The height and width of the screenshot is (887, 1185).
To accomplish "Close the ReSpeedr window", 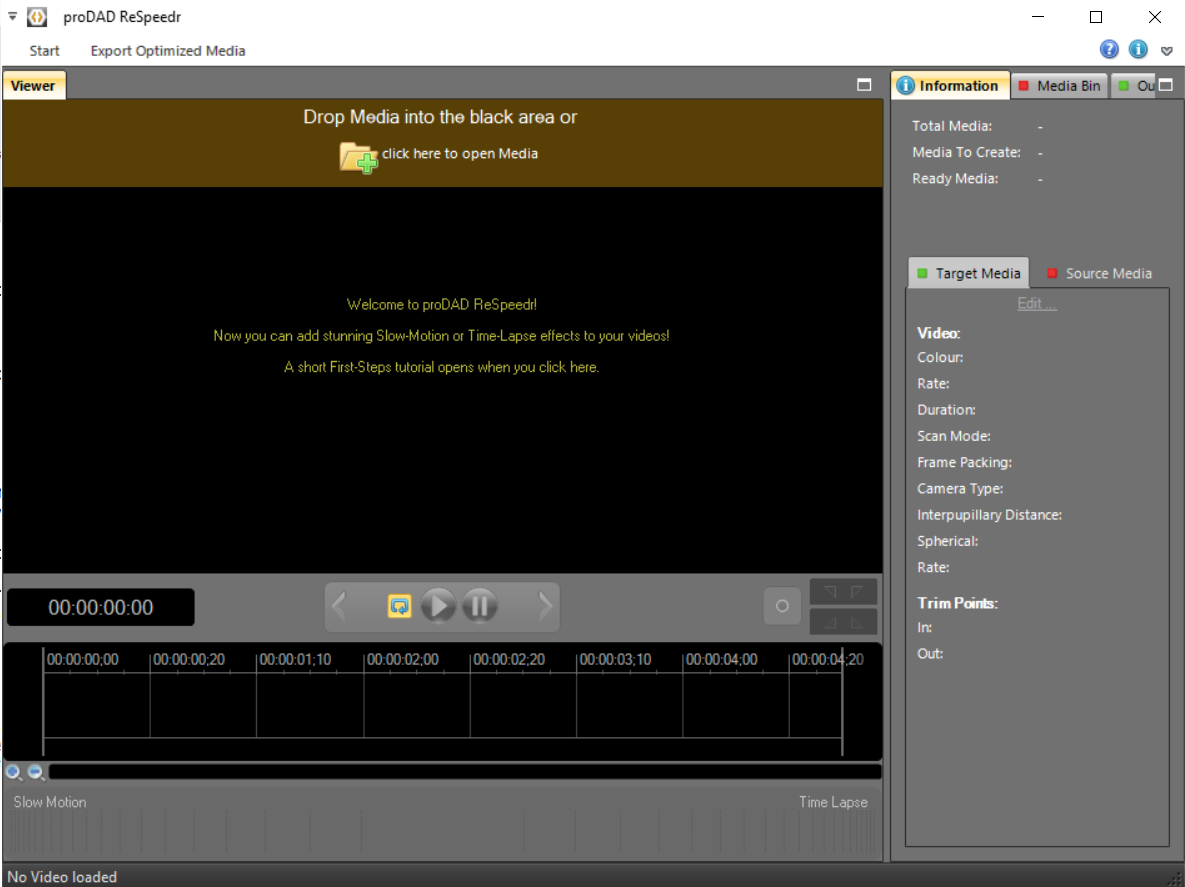I will point(1155,17).
